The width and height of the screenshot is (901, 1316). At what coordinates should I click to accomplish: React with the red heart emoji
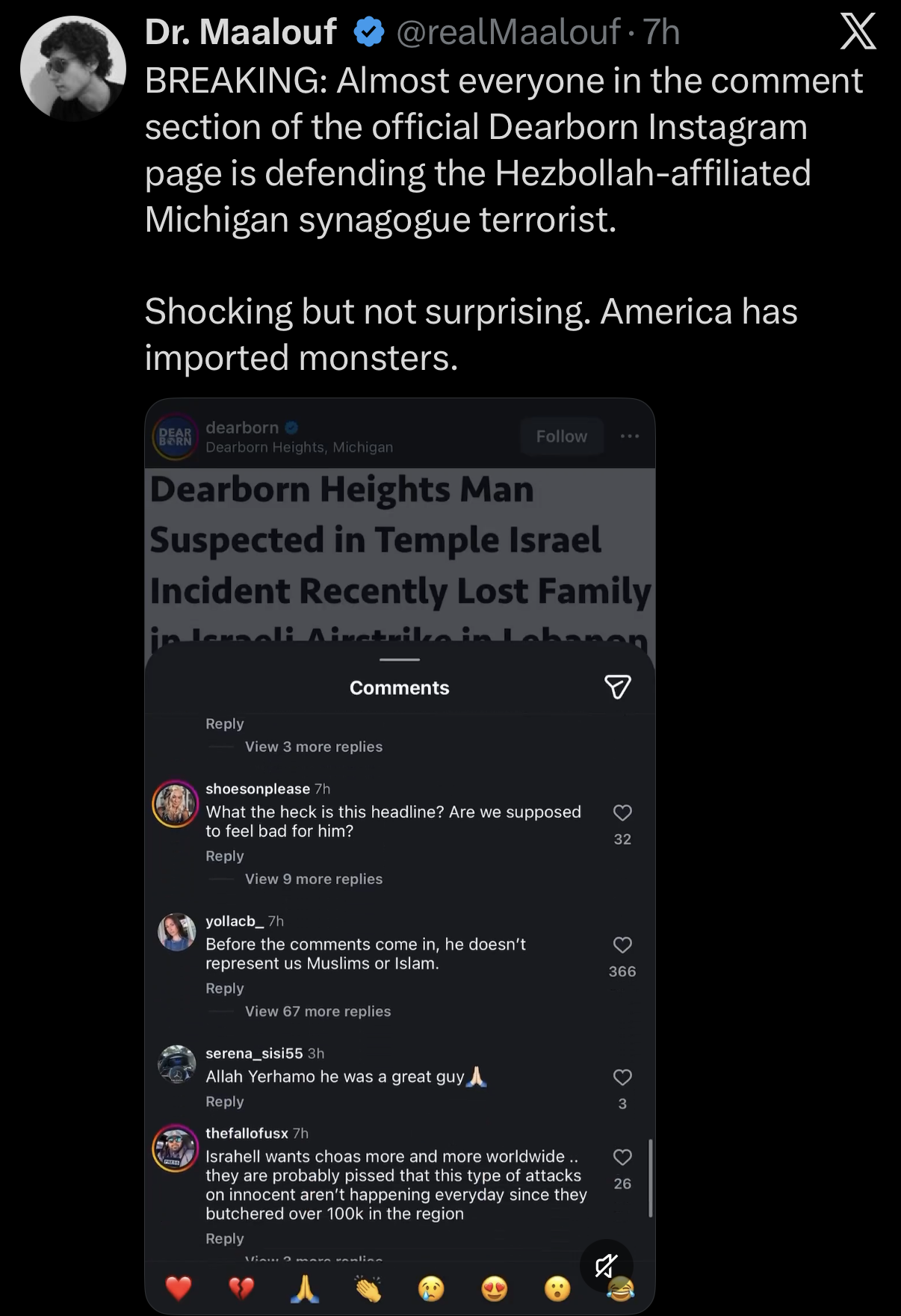[x=179, y=1288]
